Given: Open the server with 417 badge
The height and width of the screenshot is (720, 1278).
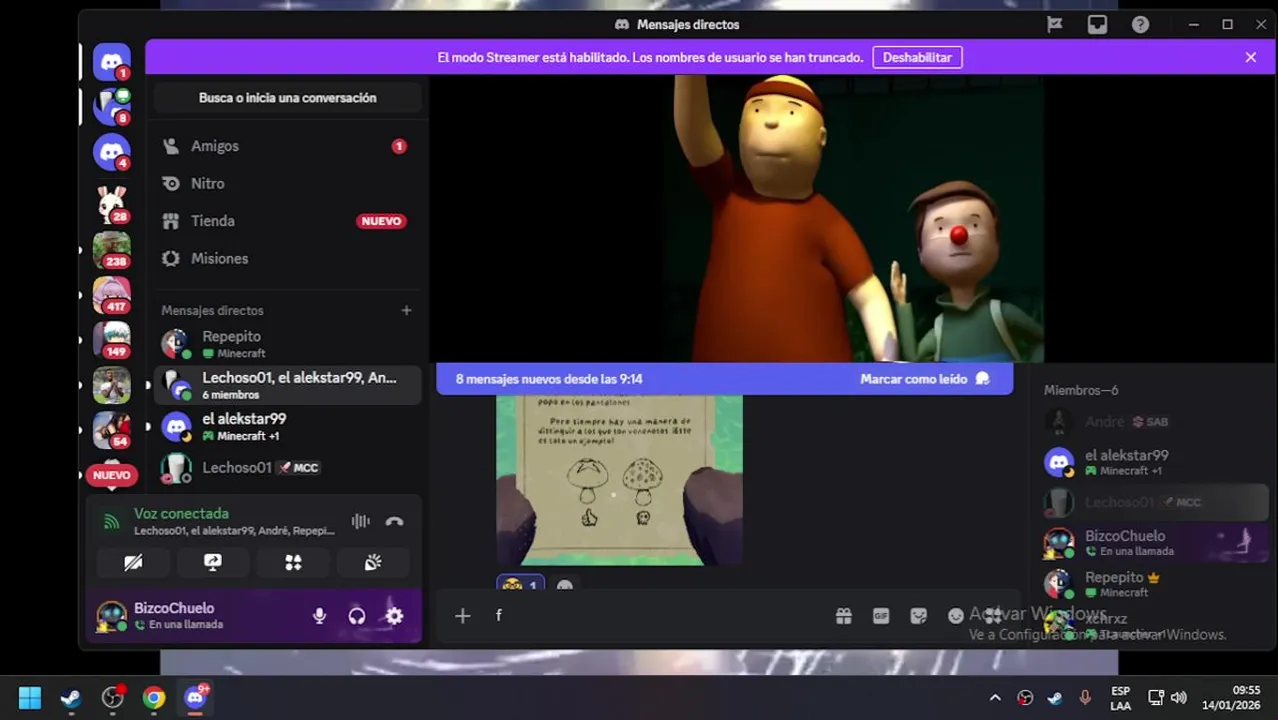Looking at the screenshot, I should [x=111, y=295].
